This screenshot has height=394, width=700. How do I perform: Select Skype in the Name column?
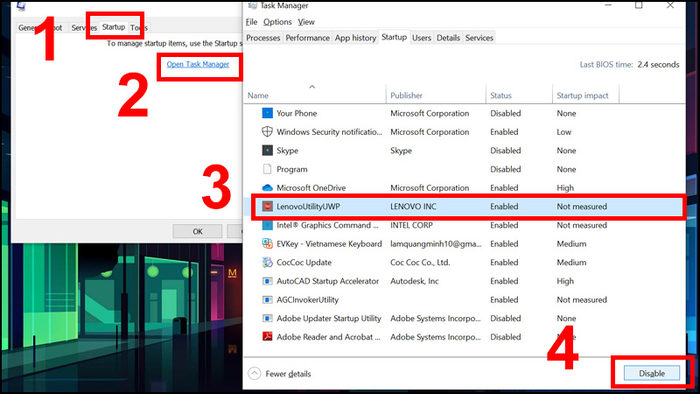(x=287, y=151)
